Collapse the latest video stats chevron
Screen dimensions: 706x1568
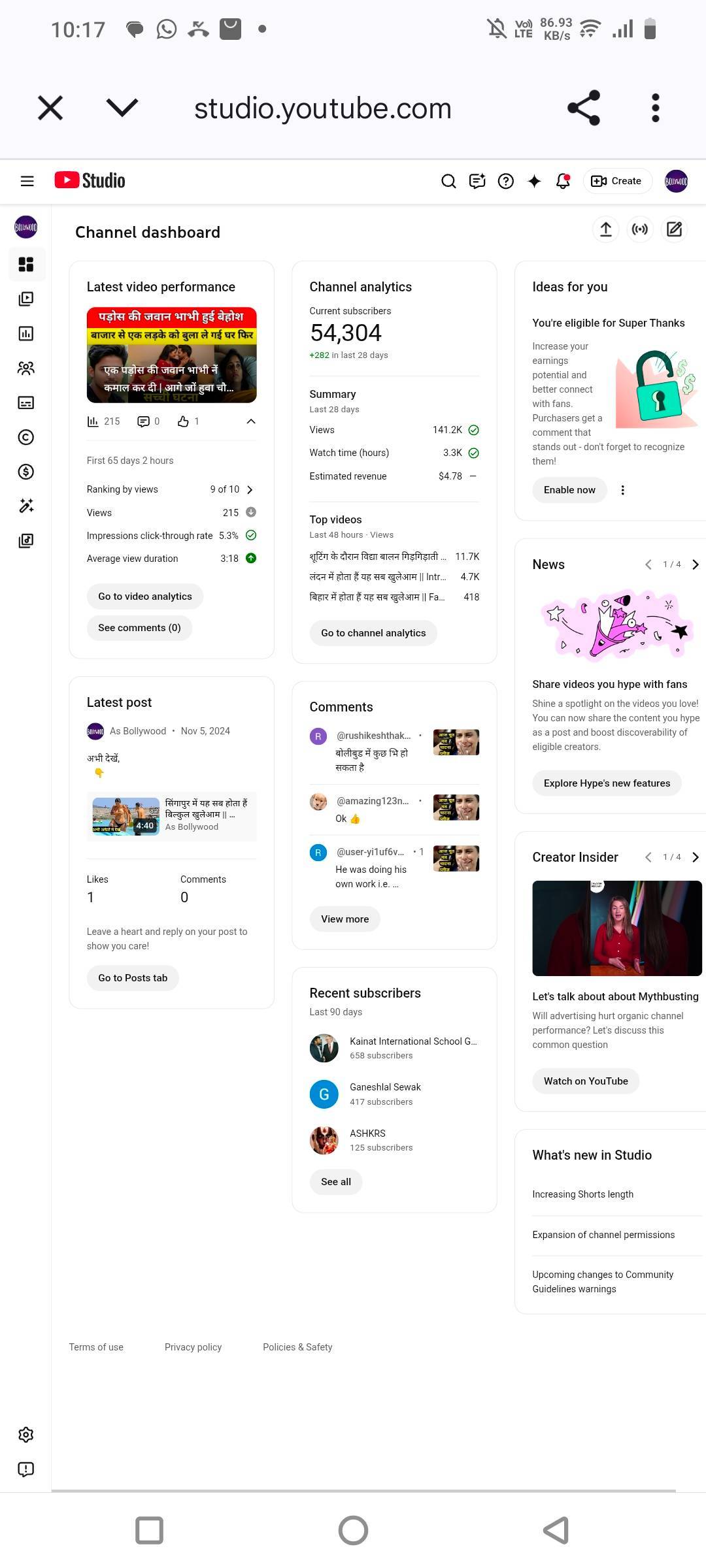(x=250, y=421)
